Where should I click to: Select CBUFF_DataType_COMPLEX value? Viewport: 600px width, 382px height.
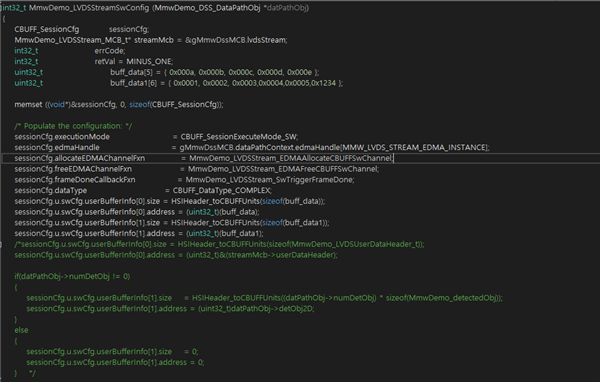click(x=221, y=190)
